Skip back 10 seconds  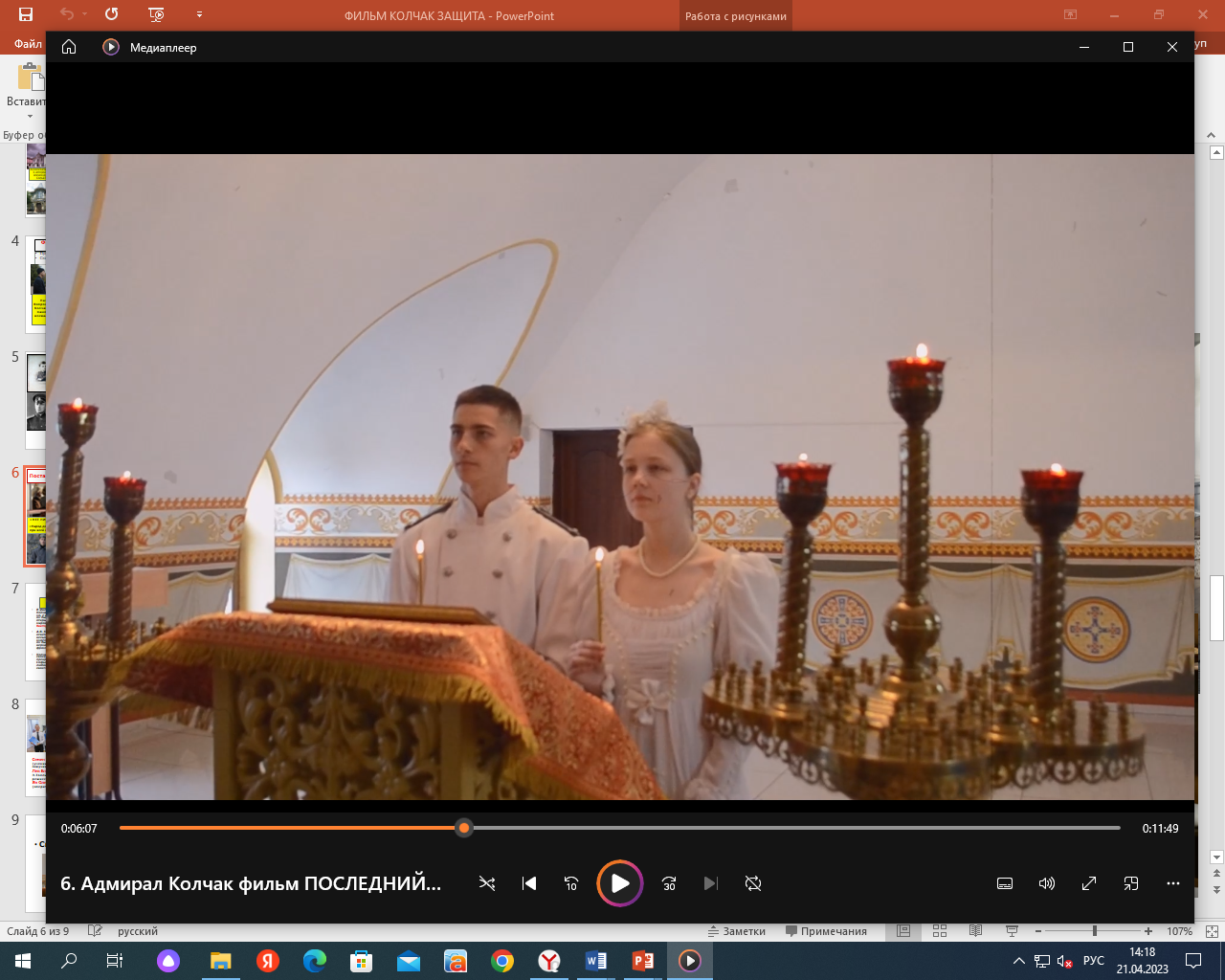(571, 883)
